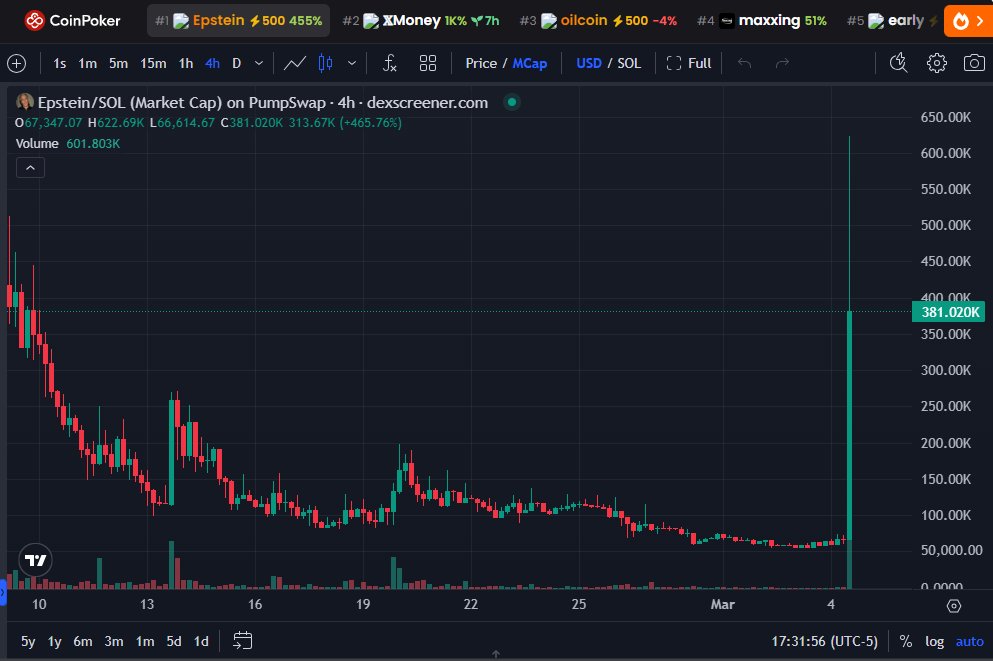Open chart settings gear

[x=937, y=63]
